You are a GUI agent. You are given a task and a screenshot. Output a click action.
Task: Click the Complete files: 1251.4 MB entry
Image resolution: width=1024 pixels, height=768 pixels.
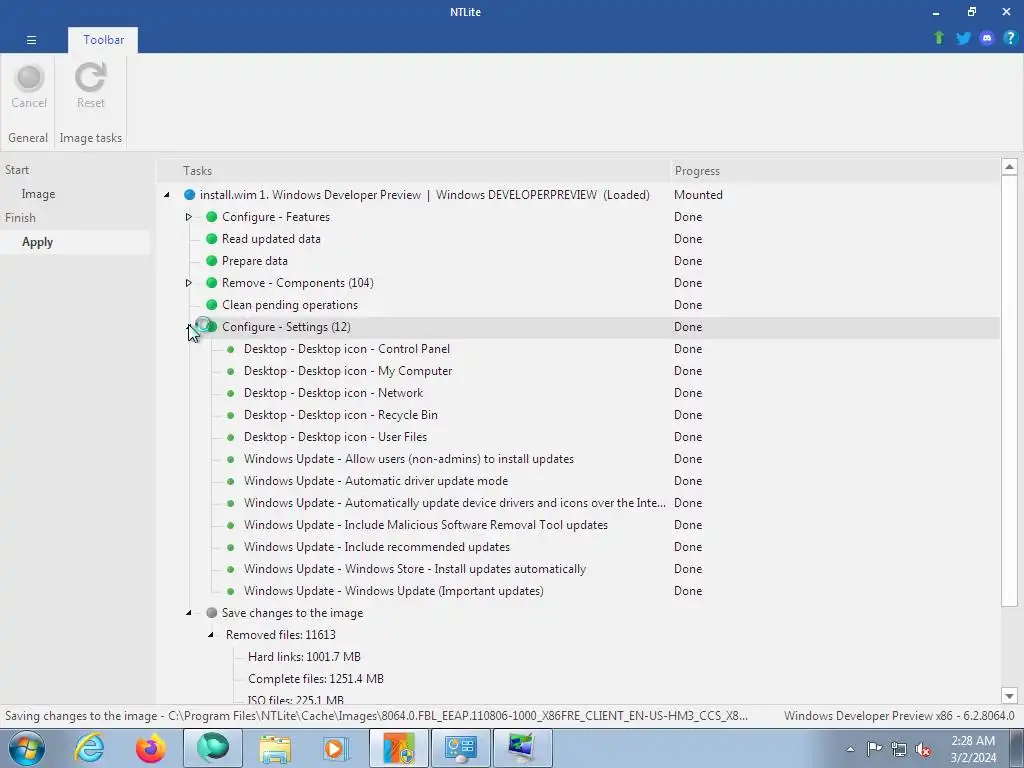pyautogui.click(x=315, y=679)
